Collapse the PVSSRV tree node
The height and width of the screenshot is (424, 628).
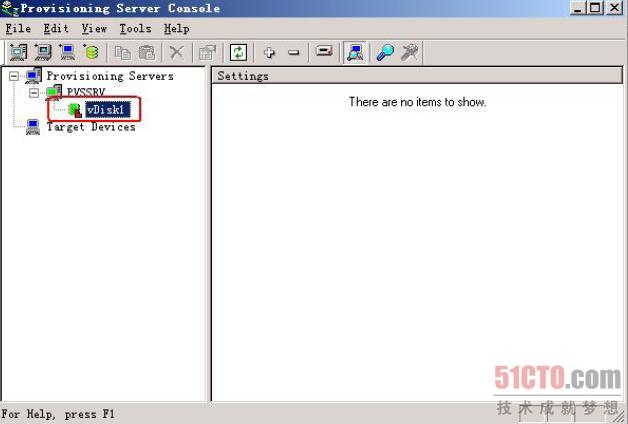[x=34, y=92]
